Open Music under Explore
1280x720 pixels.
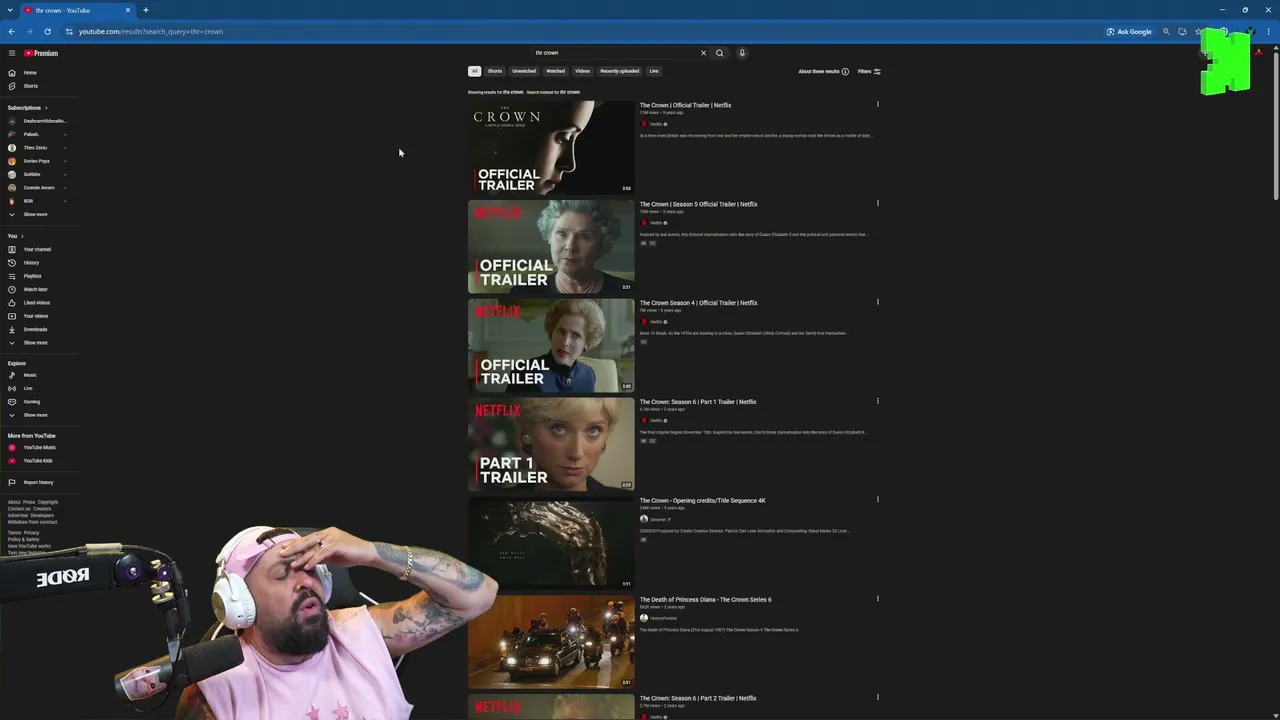30,375
